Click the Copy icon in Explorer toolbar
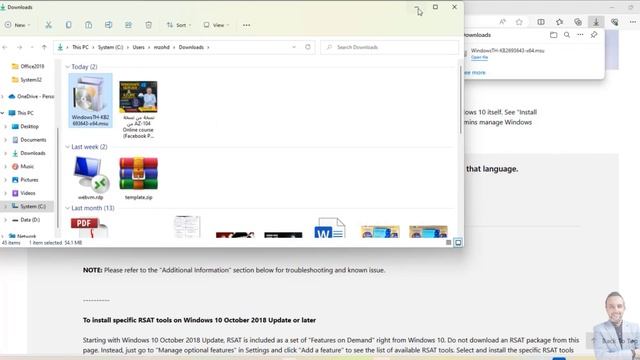Image resolution: width=640 pixels, height=360 pixels. (69, 25)
